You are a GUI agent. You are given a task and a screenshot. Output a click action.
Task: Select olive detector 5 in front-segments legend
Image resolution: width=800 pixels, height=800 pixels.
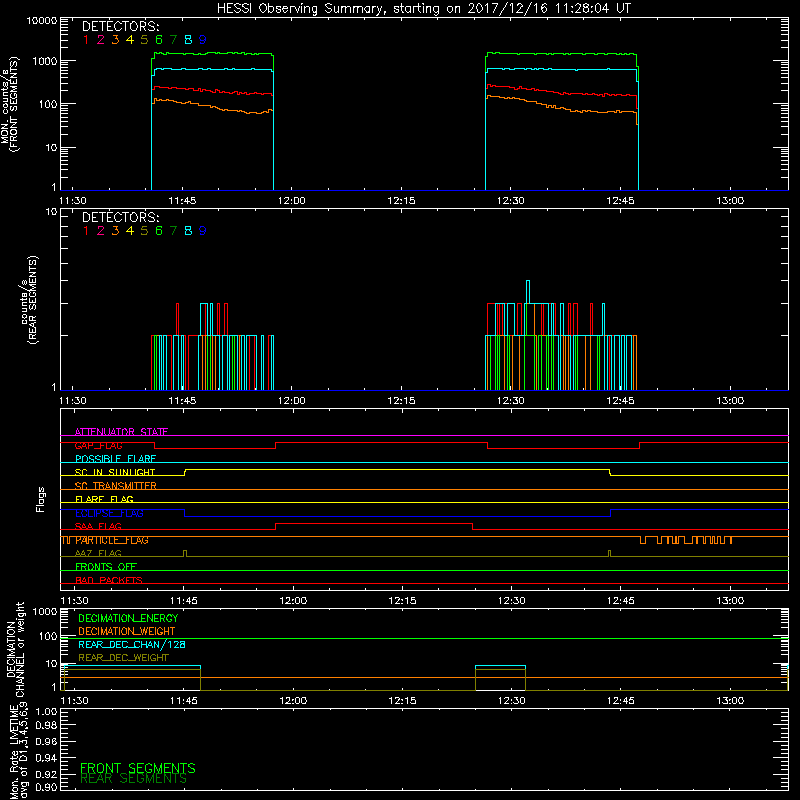[144, 40]
